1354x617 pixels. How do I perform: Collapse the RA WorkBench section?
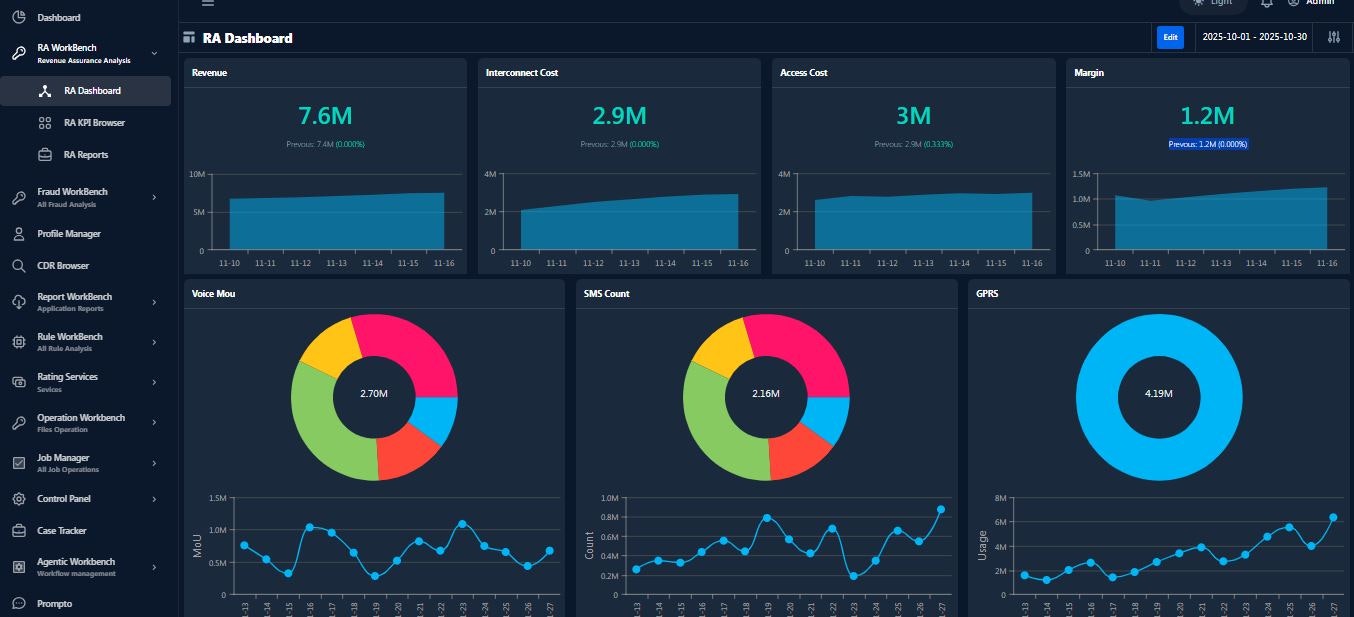point(154,50)
